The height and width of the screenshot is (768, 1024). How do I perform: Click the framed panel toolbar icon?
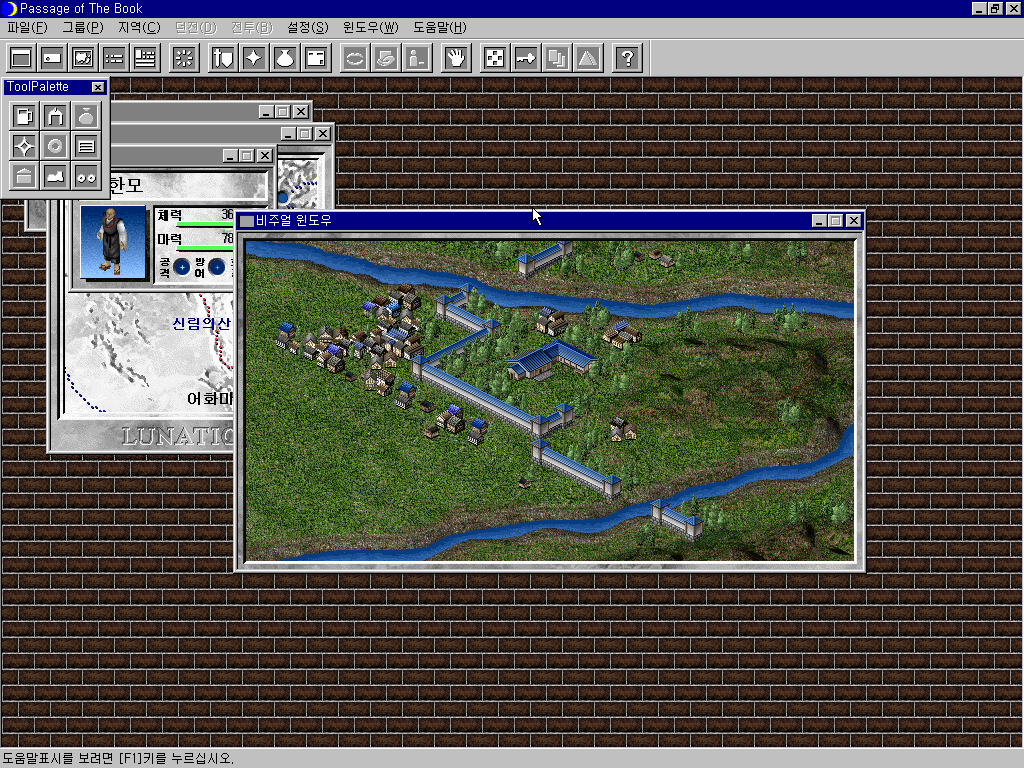point(316,58)
